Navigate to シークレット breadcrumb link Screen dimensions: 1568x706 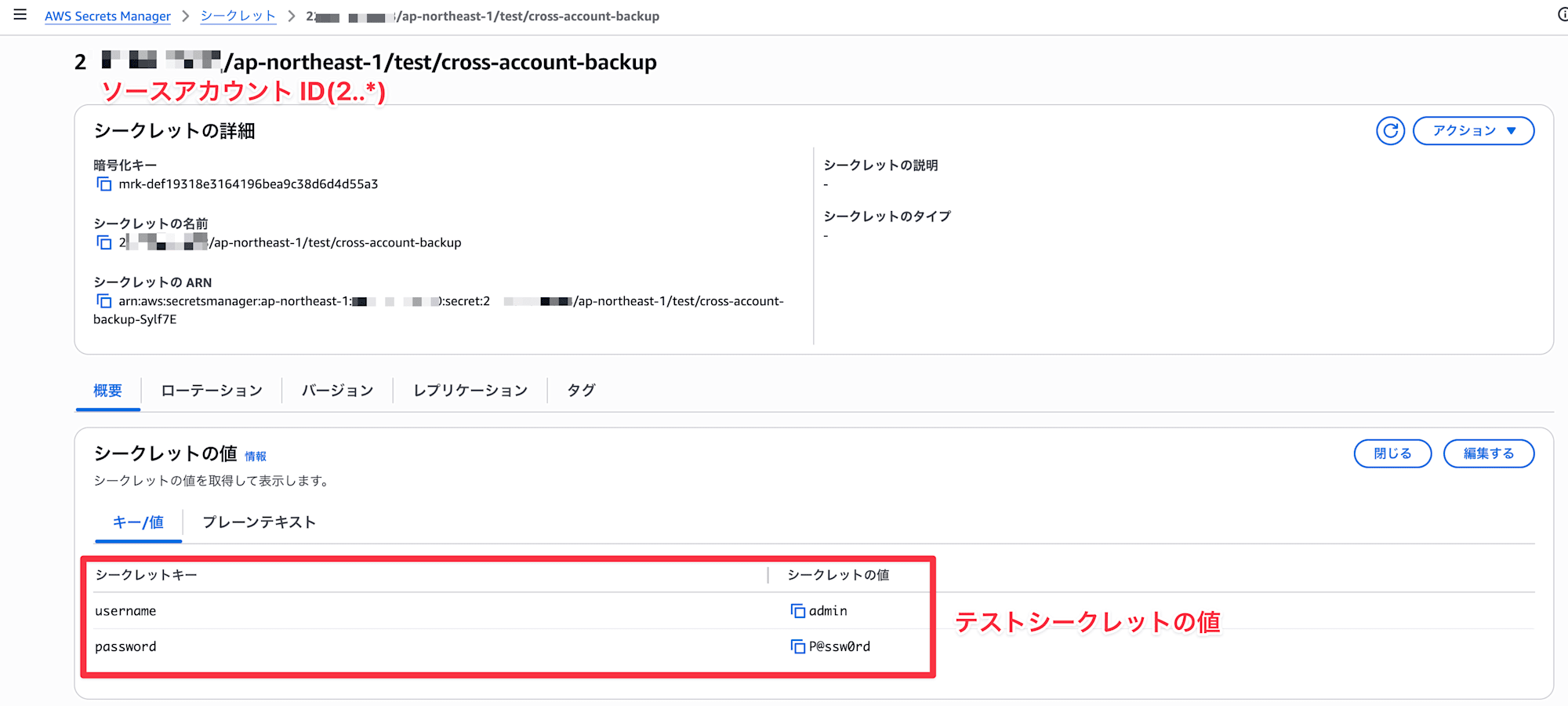point(238,16)
